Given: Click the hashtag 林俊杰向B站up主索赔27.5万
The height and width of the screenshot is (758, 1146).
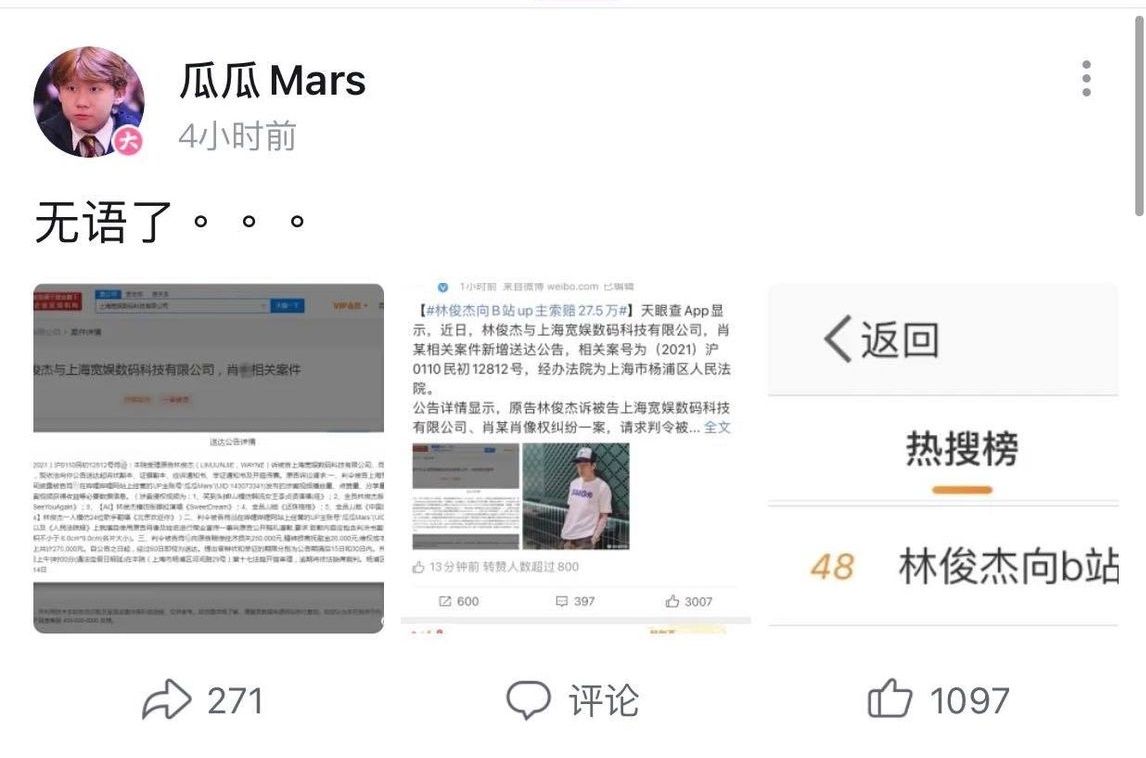Looking at the screenshot, I should (x=527, y=311).
